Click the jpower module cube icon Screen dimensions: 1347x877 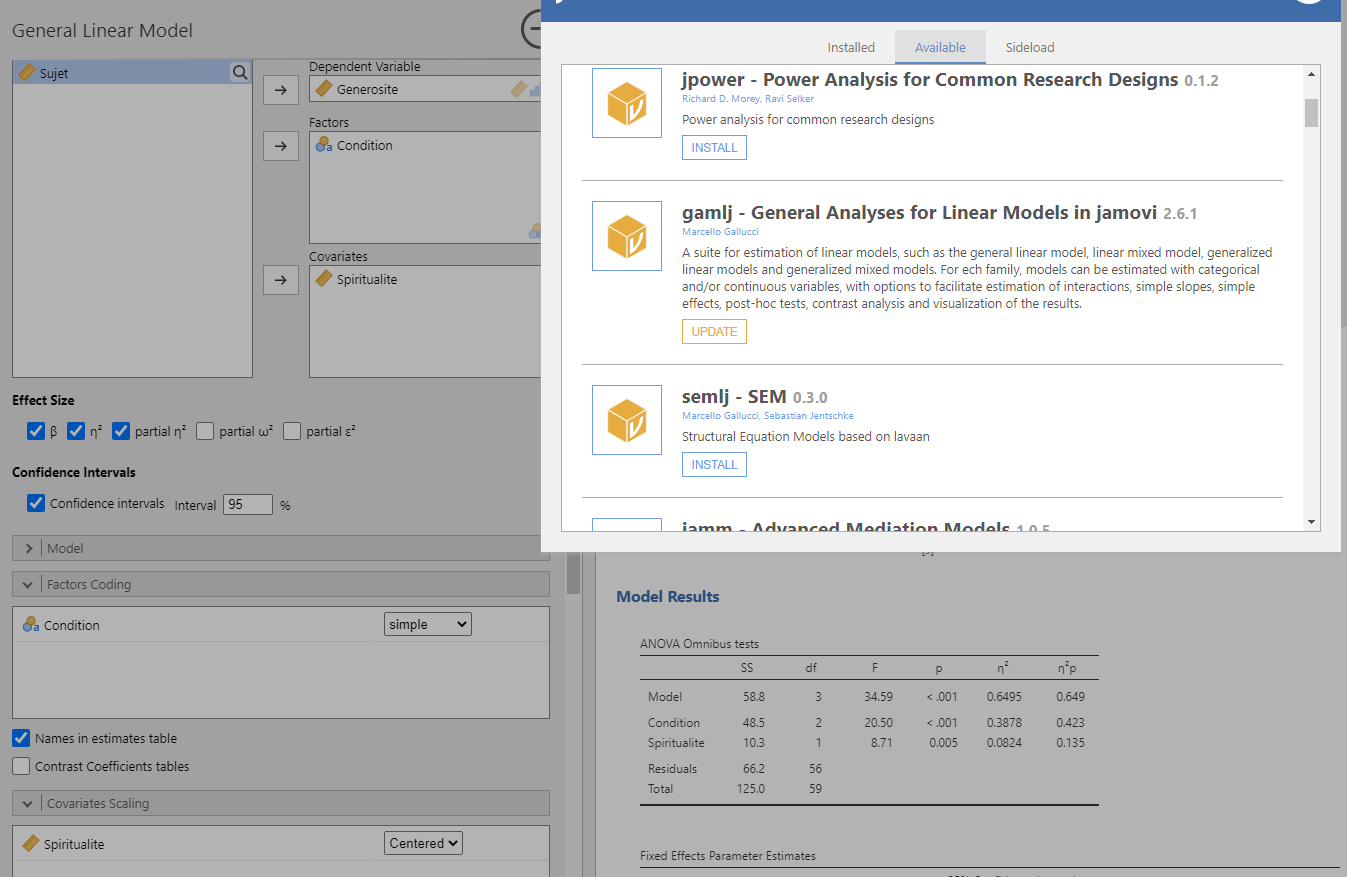coord(627,103)
